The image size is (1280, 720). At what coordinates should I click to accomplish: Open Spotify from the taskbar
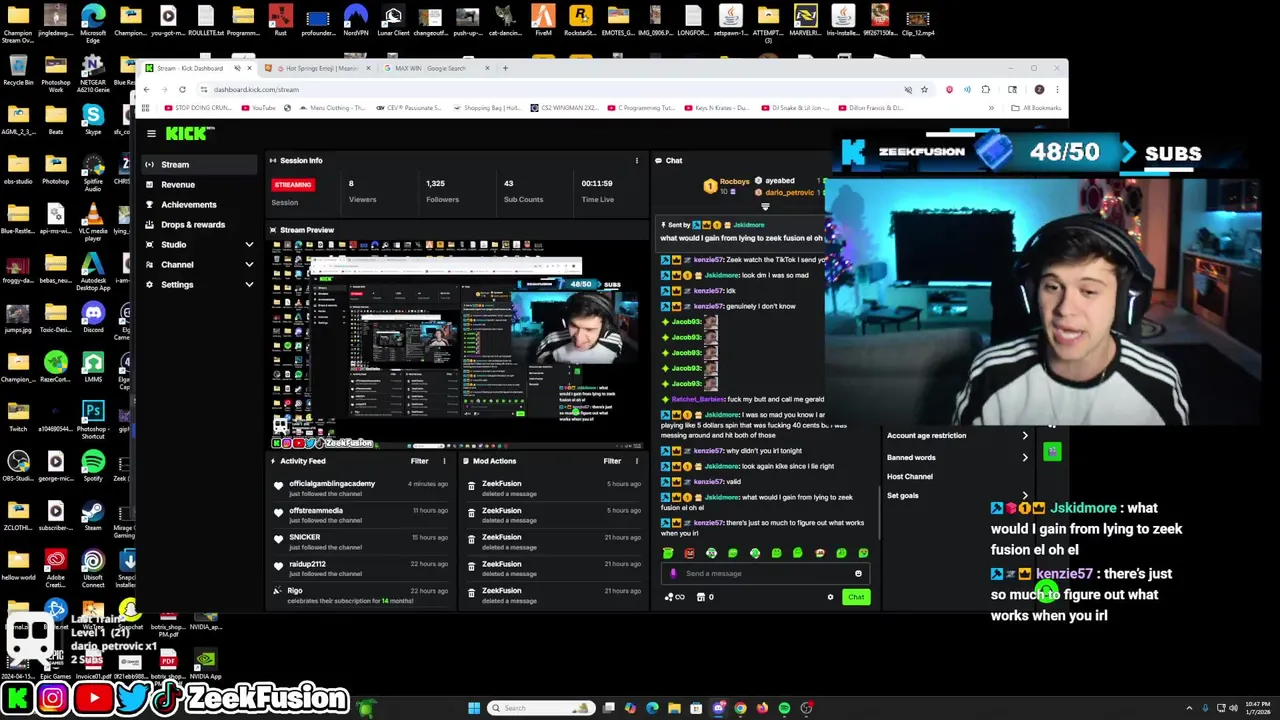[x=784, y=708]
